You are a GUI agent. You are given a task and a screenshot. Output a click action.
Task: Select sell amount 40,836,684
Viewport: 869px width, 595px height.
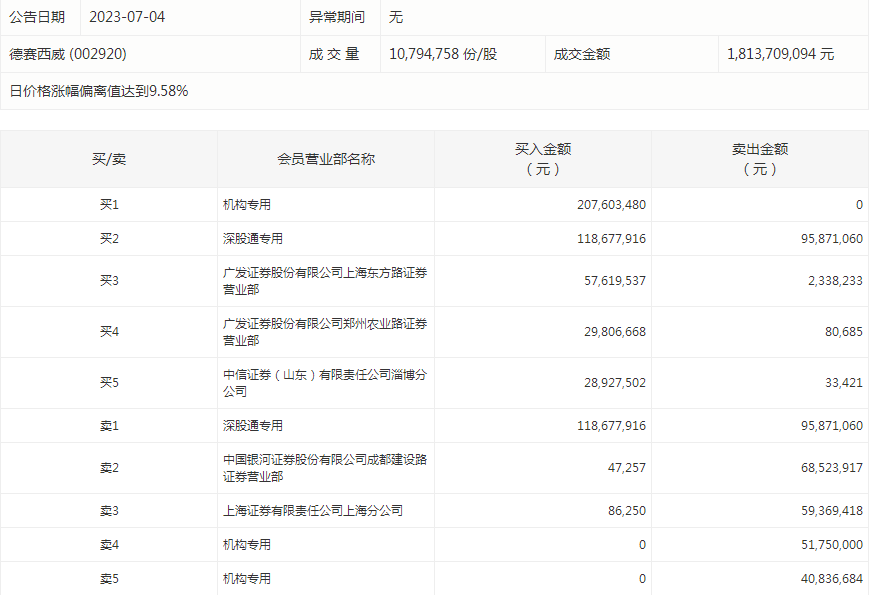(x=832, y=578)
